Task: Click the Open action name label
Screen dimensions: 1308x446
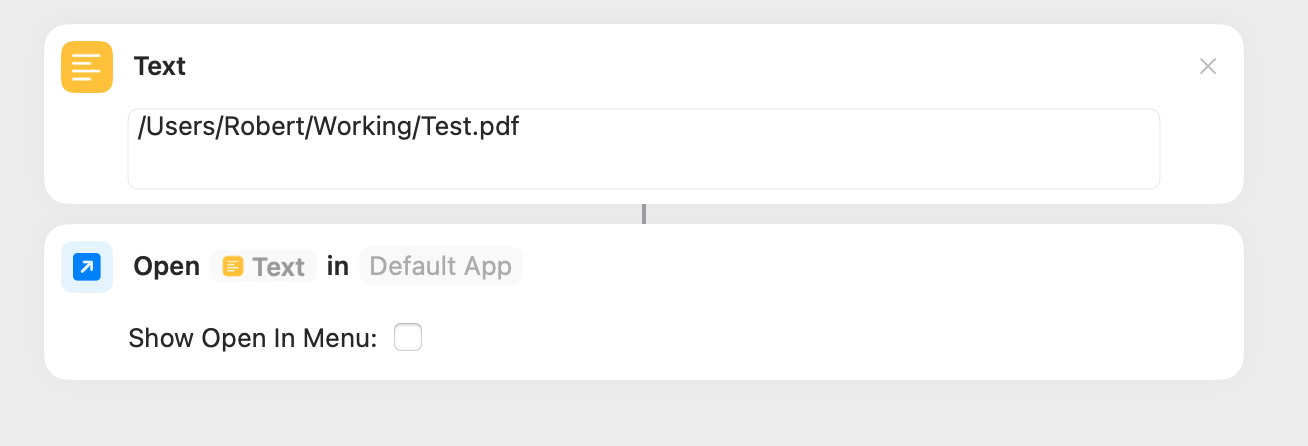Action: (167, 267)
